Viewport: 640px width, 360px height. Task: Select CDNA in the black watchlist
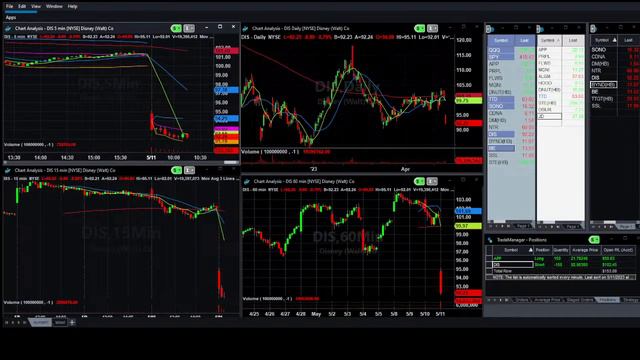(x=604, y=57)
